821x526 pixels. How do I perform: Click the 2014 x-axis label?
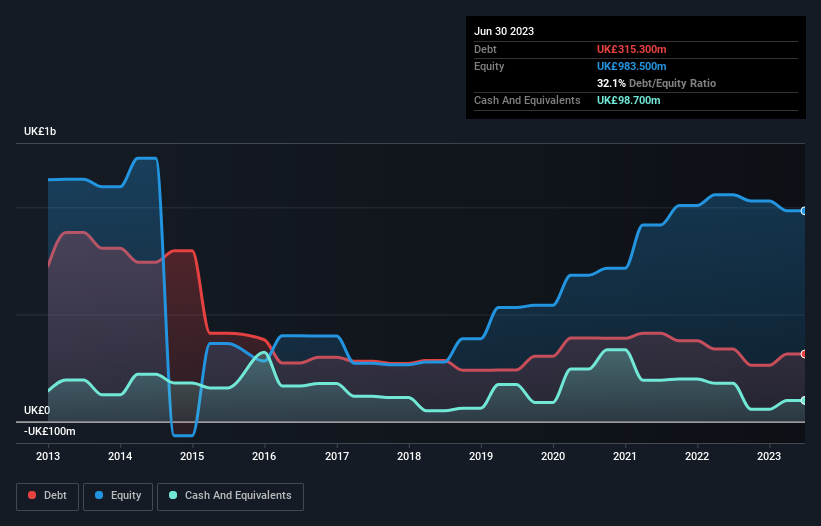[120, 456]
